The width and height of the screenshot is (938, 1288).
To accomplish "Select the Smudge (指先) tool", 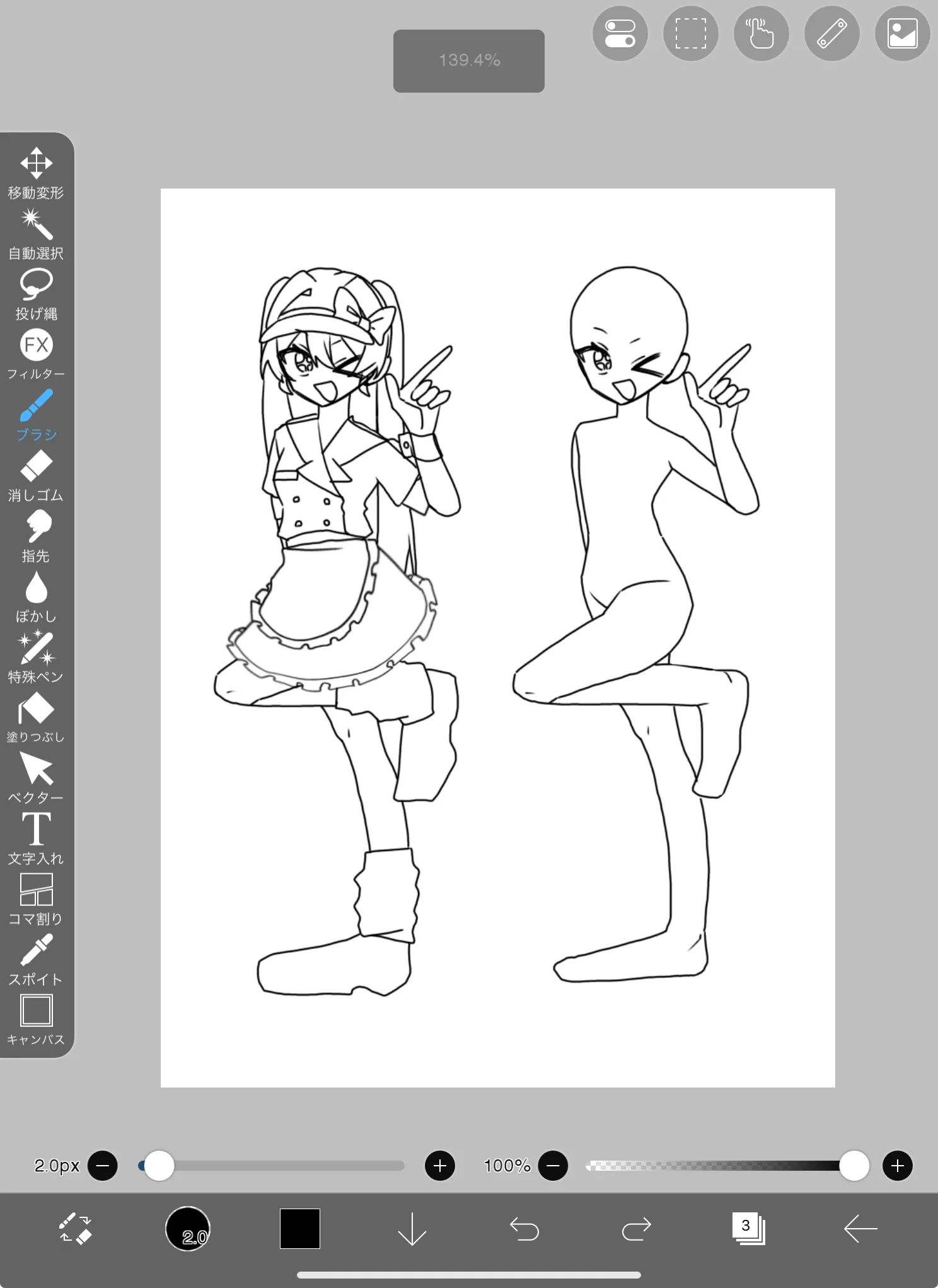I will [36, 537].
